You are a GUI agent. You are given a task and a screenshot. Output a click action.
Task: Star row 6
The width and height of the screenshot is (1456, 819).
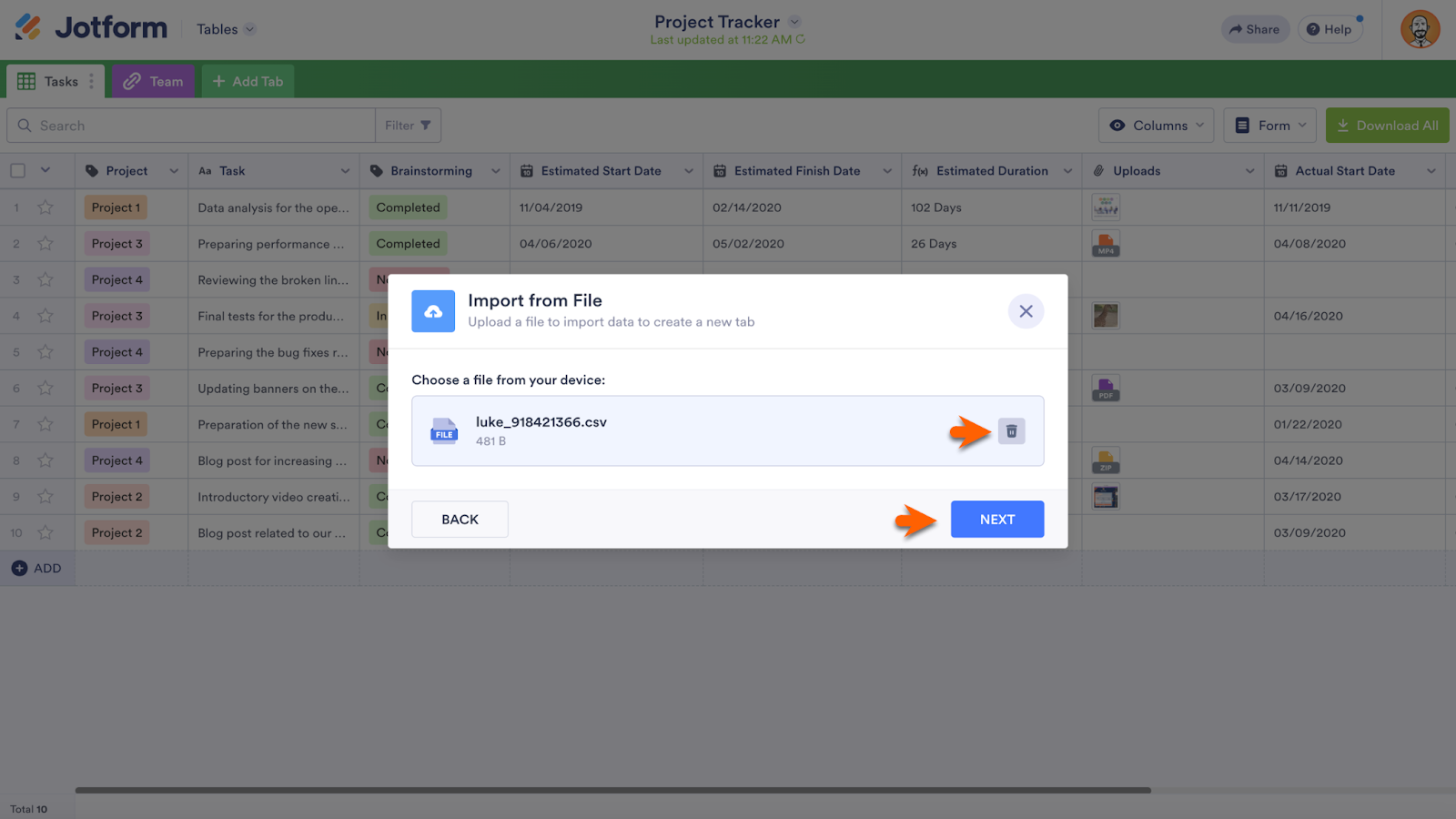45,388
